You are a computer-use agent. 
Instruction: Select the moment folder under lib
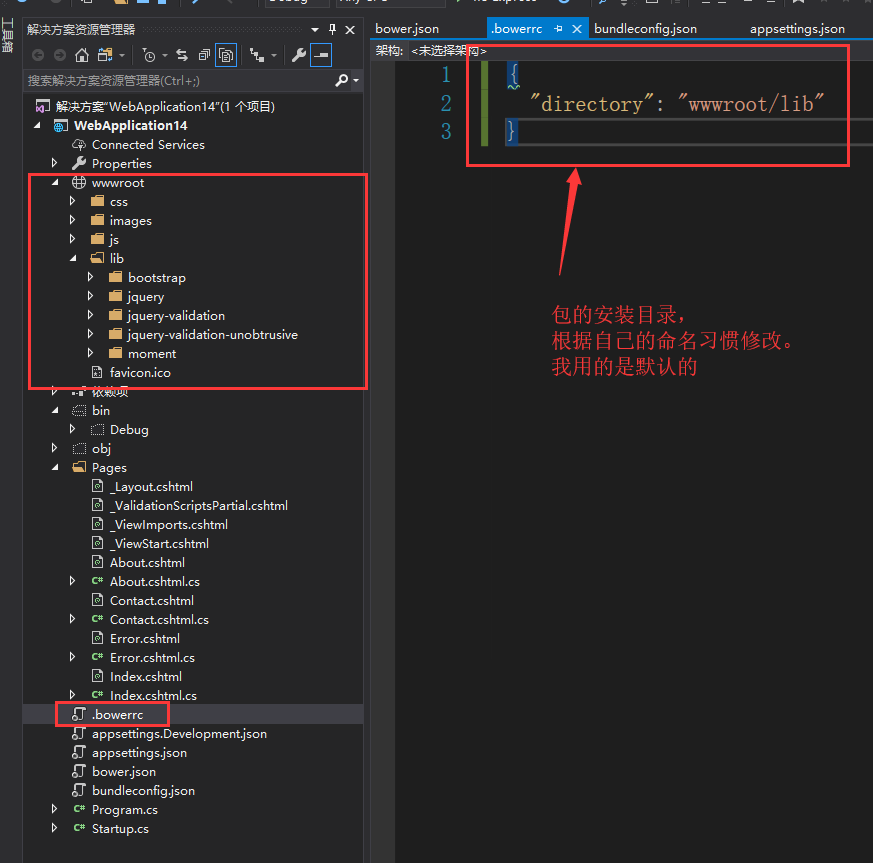click(x=152, y=354)
